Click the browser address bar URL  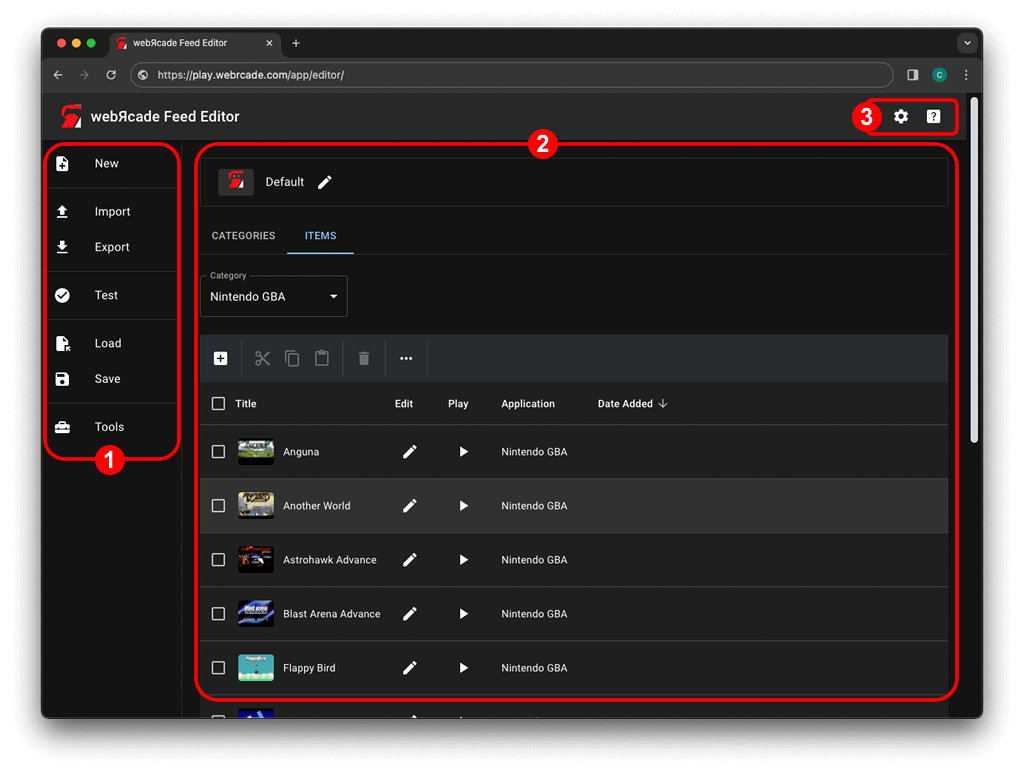[x=511, y=75]
